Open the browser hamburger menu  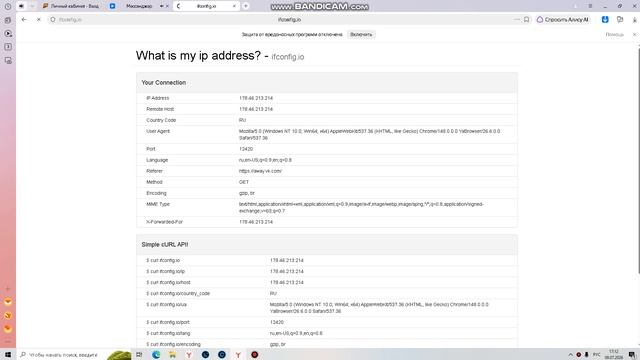[x=590, y=6]
